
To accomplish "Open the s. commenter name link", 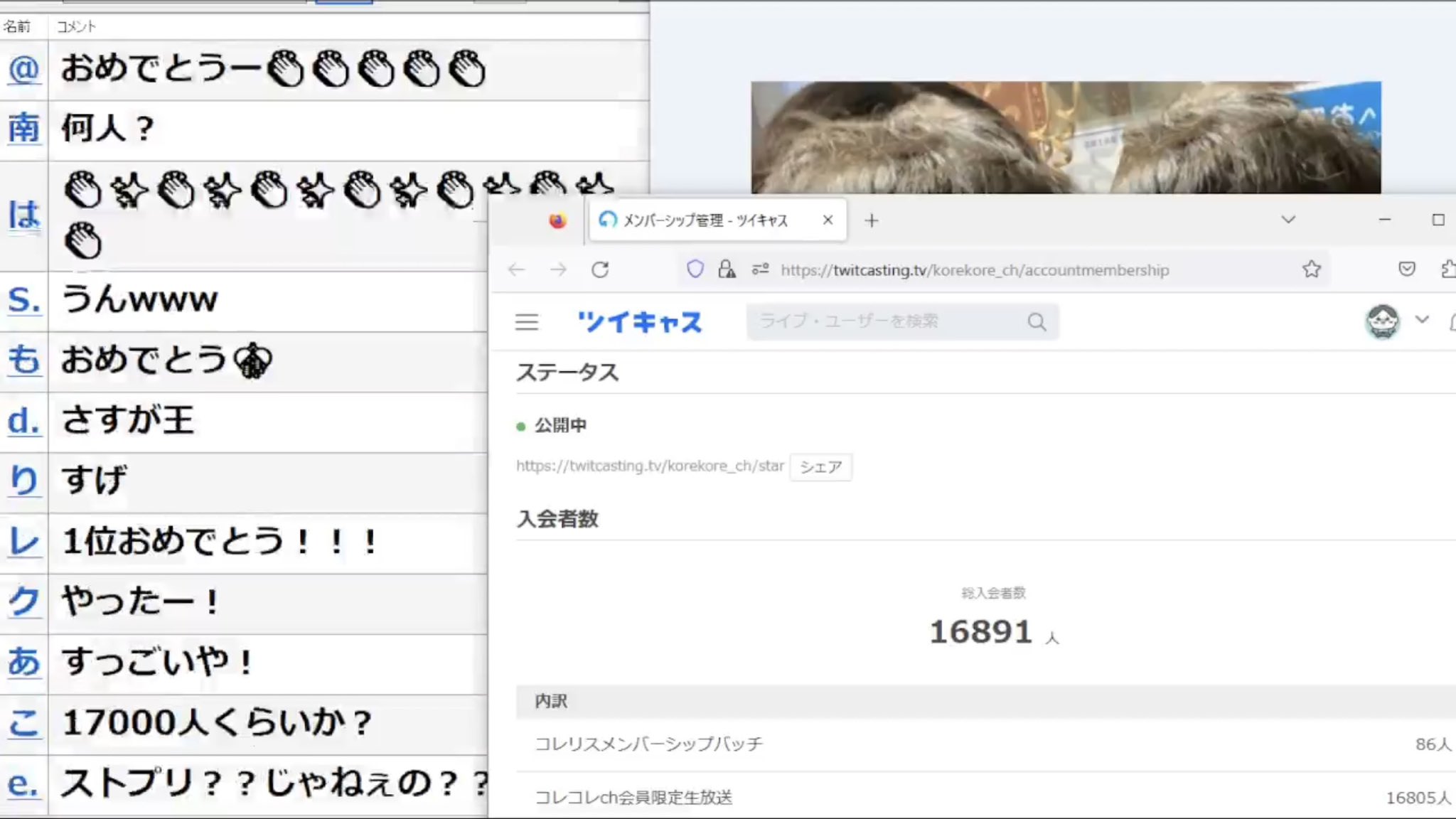I will tap(23, 299).
